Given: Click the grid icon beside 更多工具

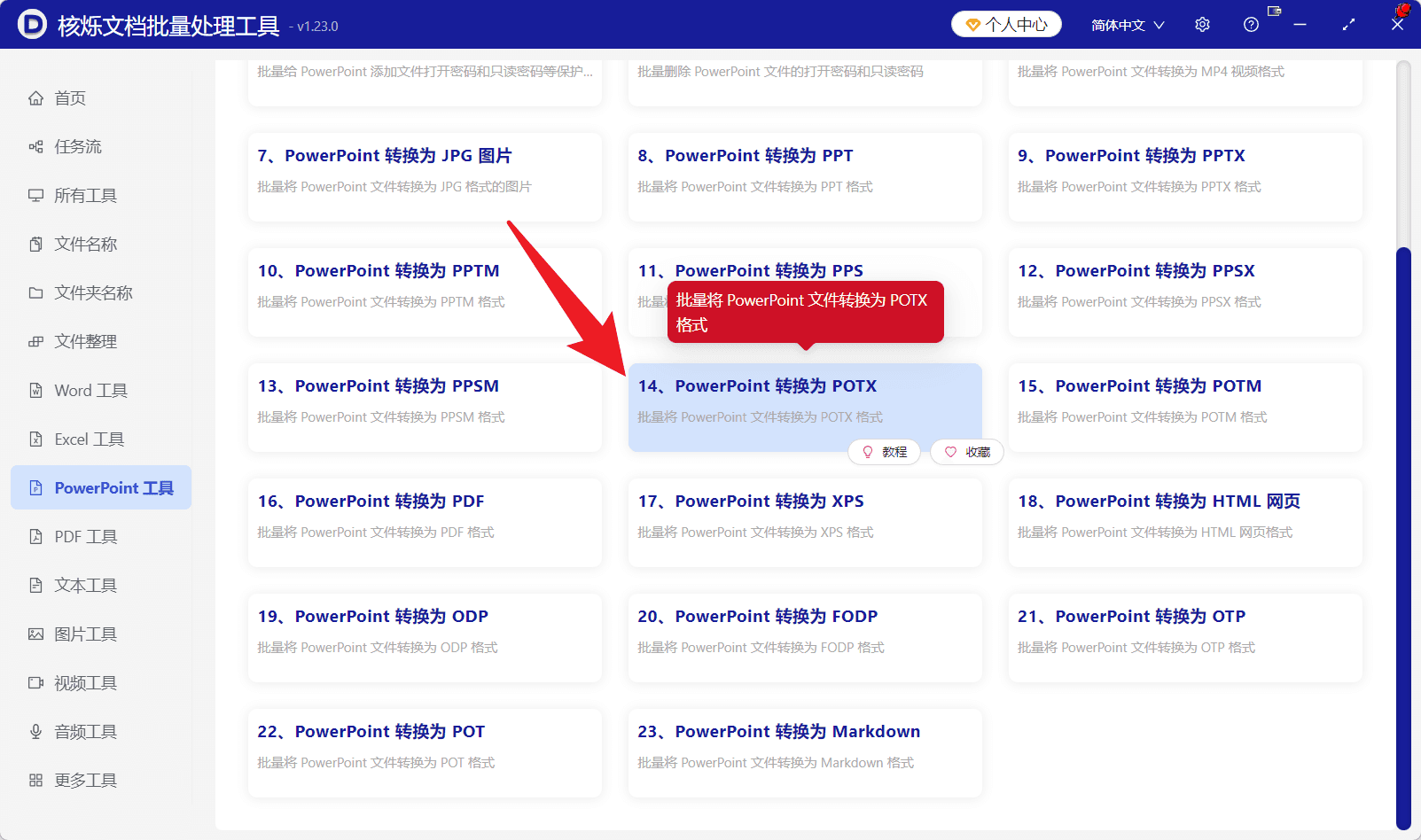Looking at the screenshot, I should click(x=35, y=781).
